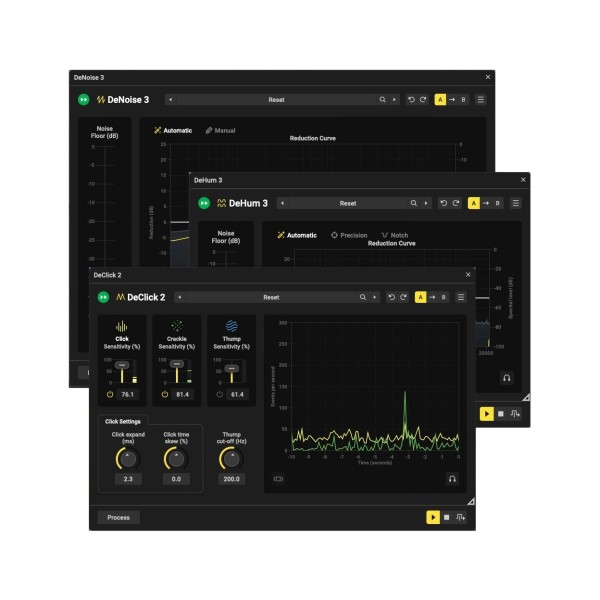600x600 pixels.
Task: Toggle DeHum 3 green bypass button
Action: (x=204, y=203)
